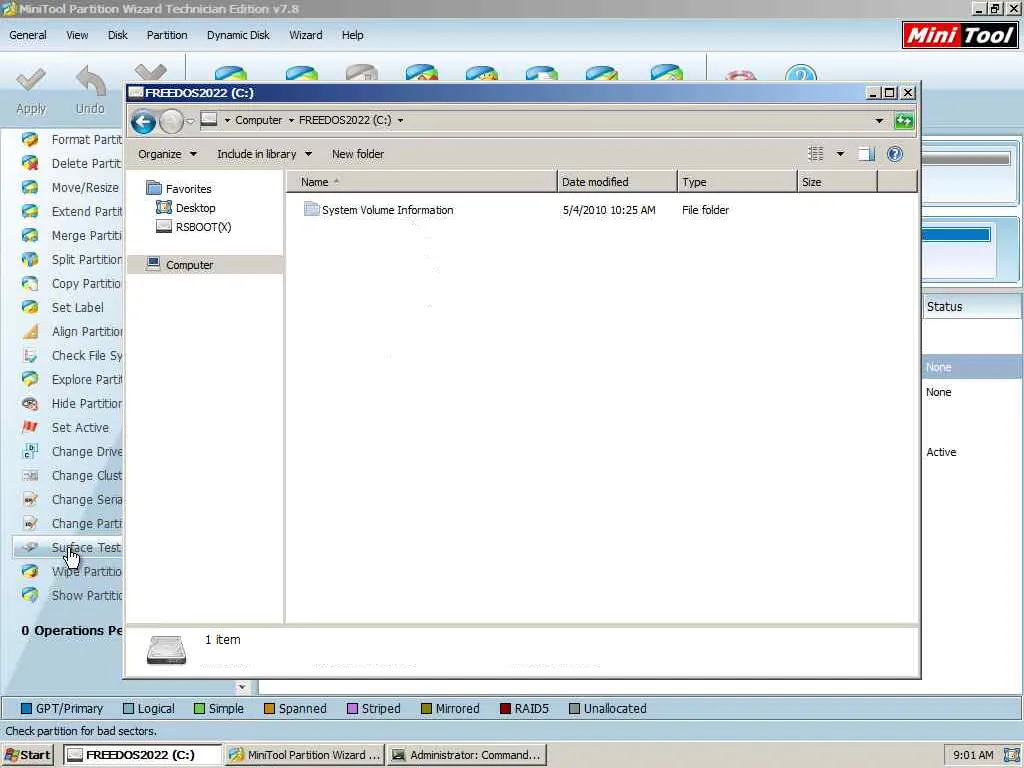This screenshot has width=1024, height=768.
Task: Click the Merge Partition sidebar icon
Action: pos(30,235)
